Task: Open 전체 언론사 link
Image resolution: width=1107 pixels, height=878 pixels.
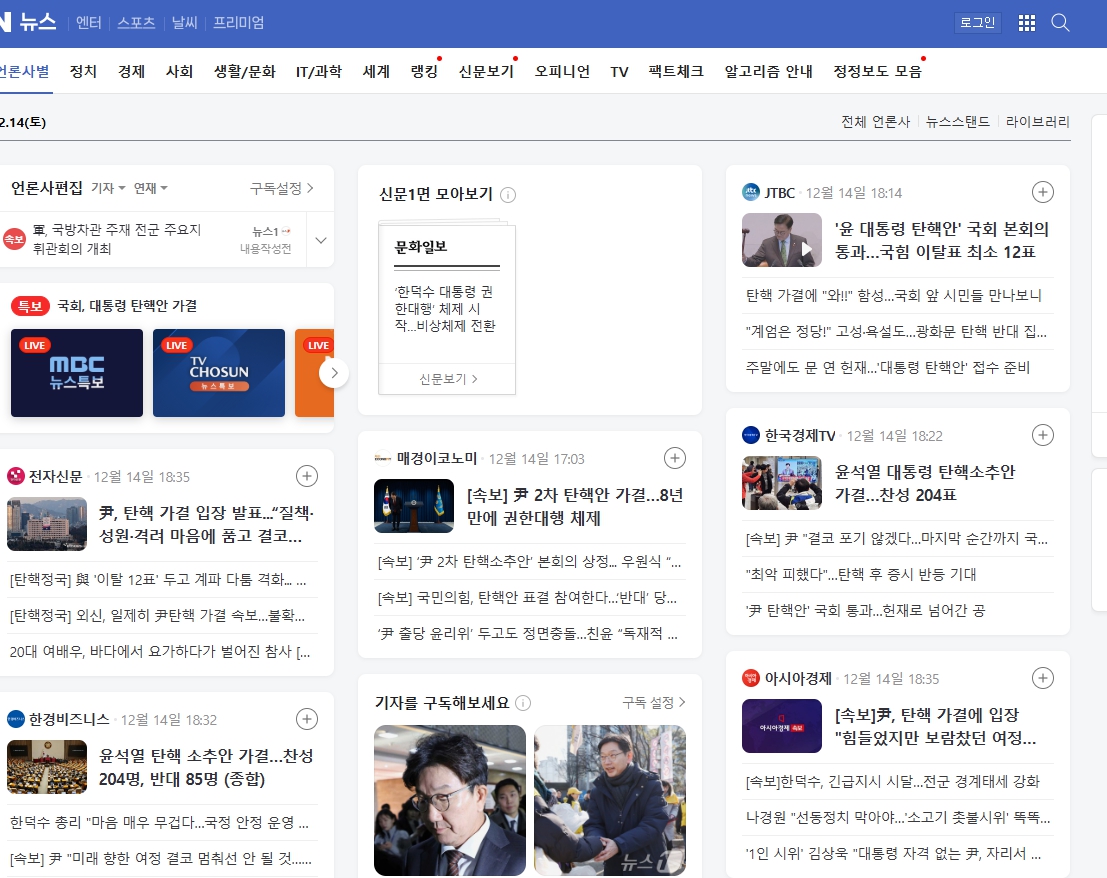Action: [x=875, y=122]
